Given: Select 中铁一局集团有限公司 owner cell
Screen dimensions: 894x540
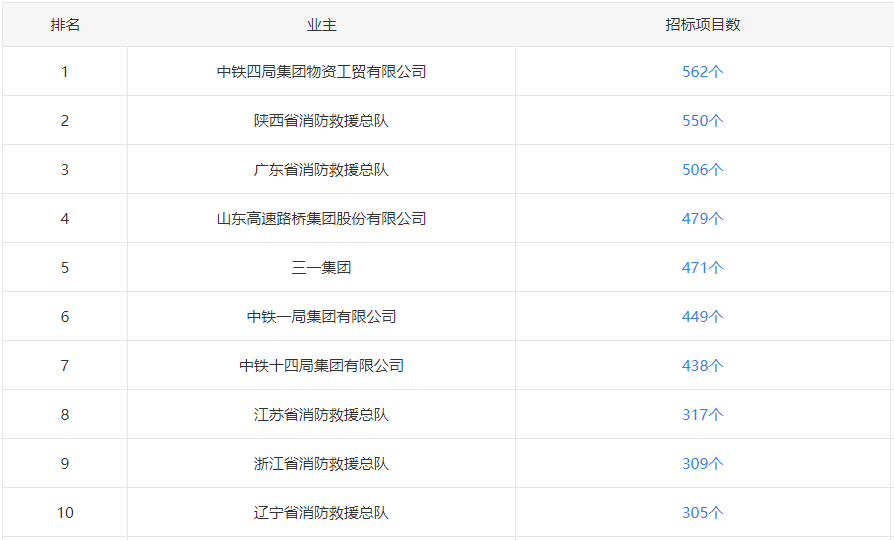Looking at the screenshot, I should click(322, 317).
